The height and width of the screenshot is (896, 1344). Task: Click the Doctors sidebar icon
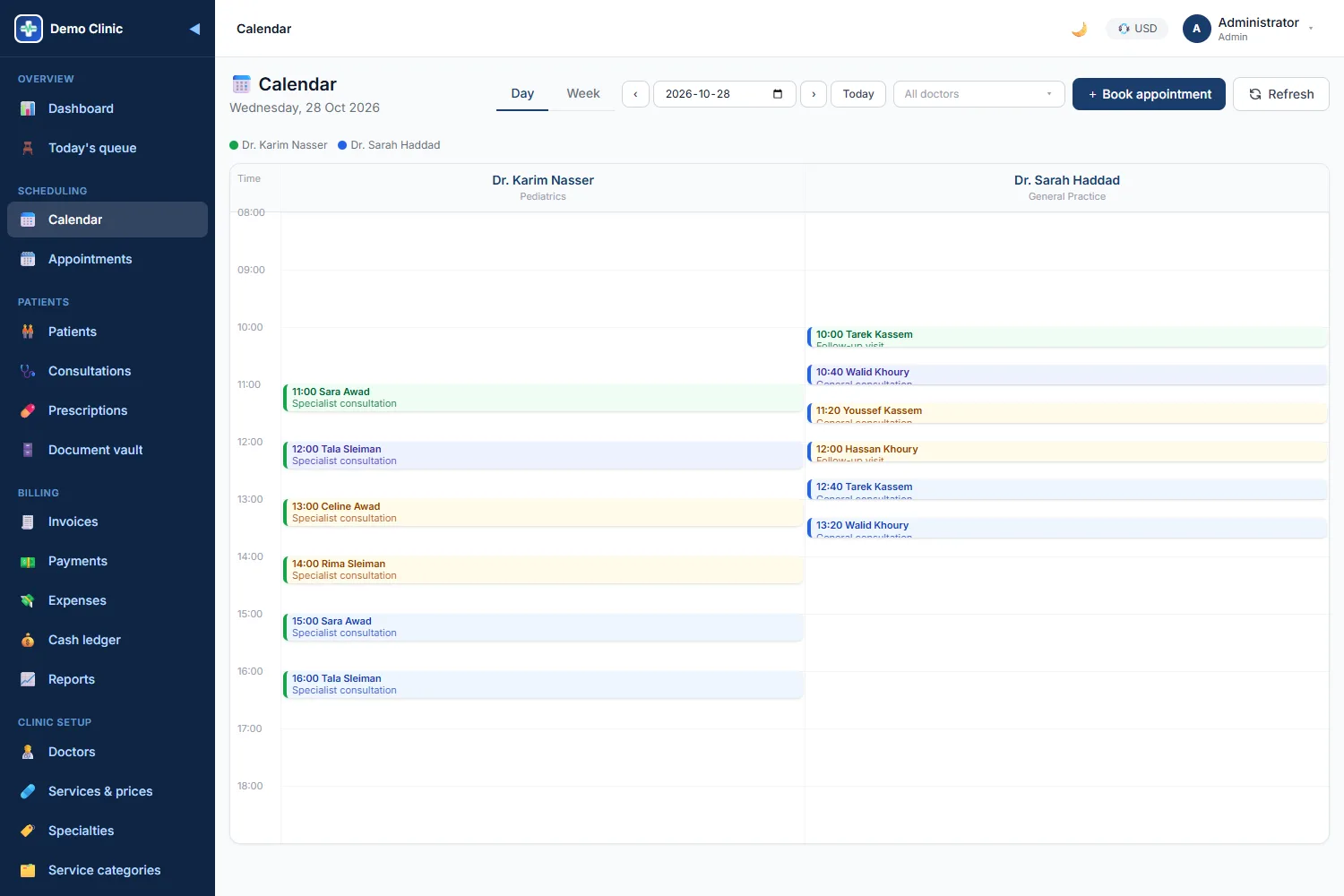(28, 752)
